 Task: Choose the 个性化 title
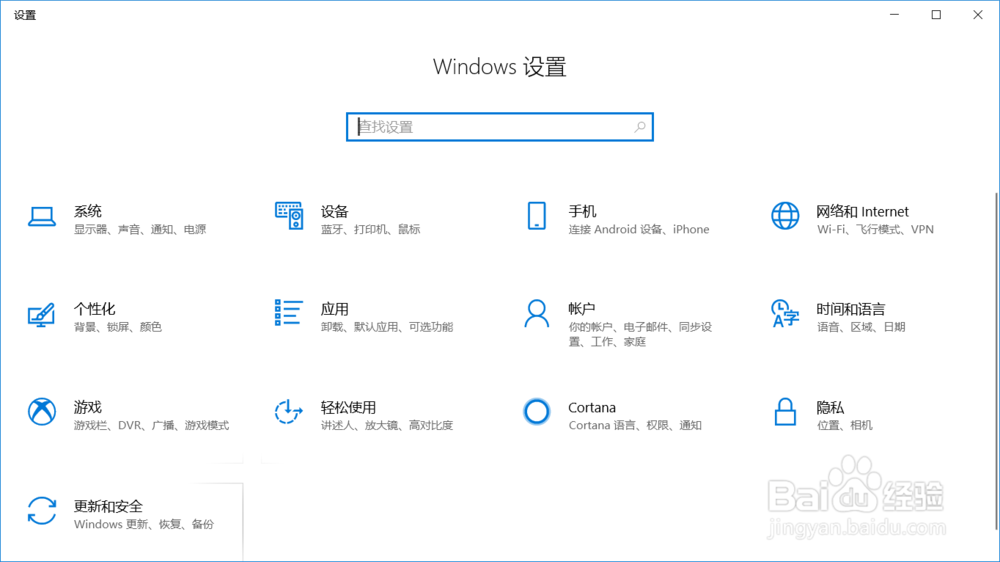(94, 309)
